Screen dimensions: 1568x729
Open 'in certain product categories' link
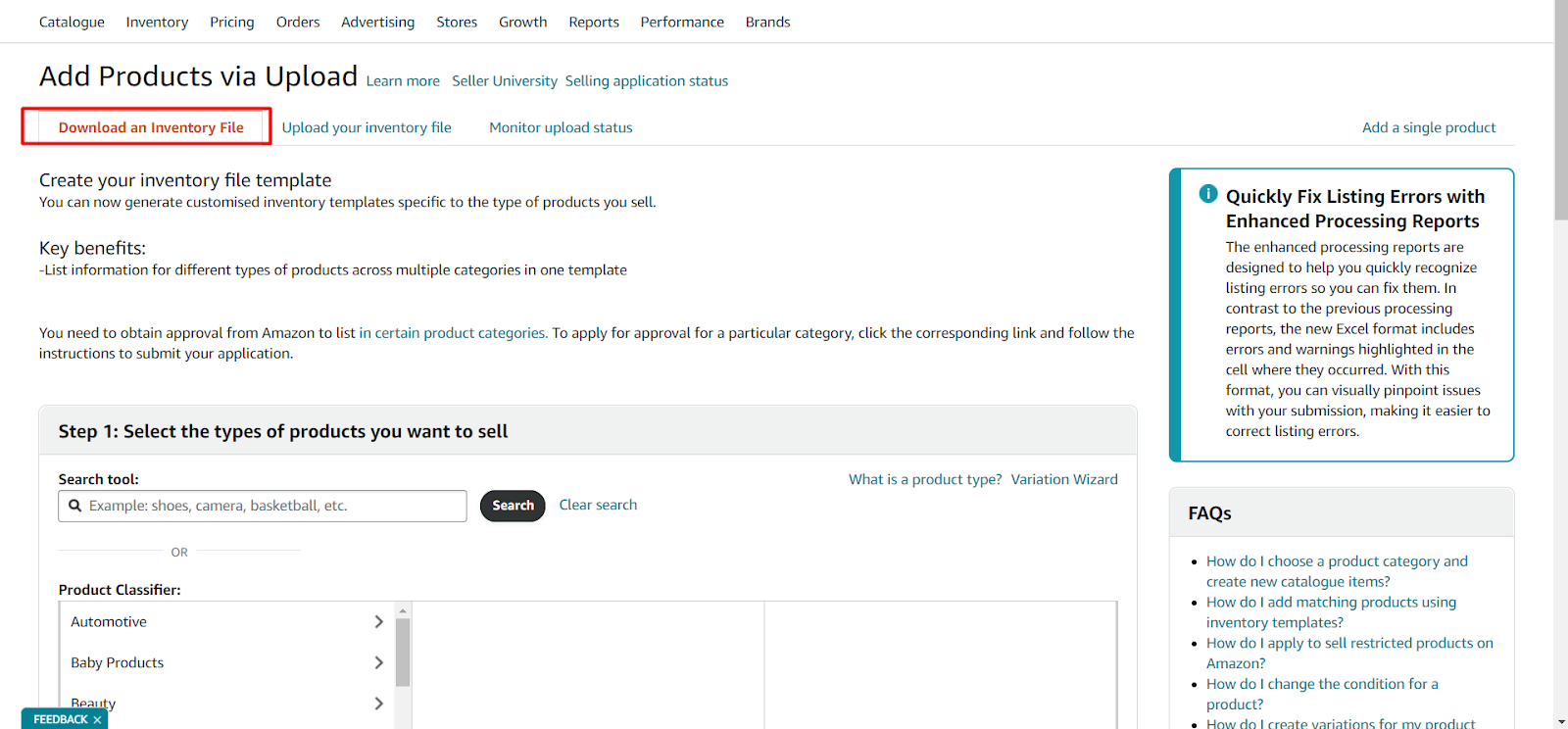[x=453, y=333]
